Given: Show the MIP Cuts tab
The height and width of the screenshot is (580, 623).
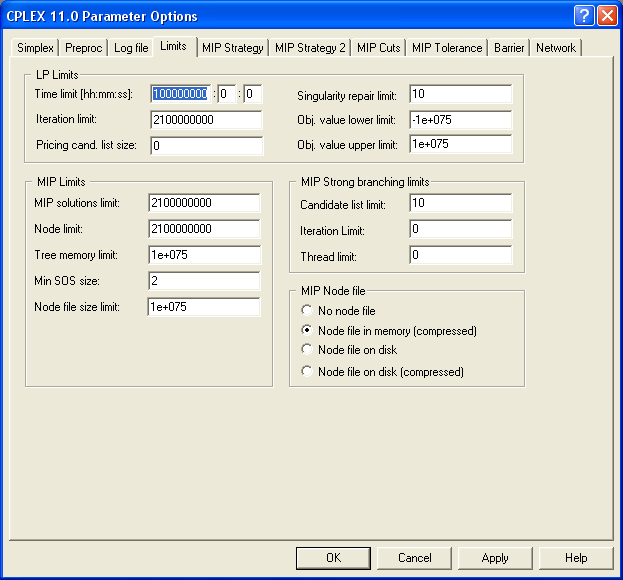Looking at the screenshot, I should tap(378, 48).
